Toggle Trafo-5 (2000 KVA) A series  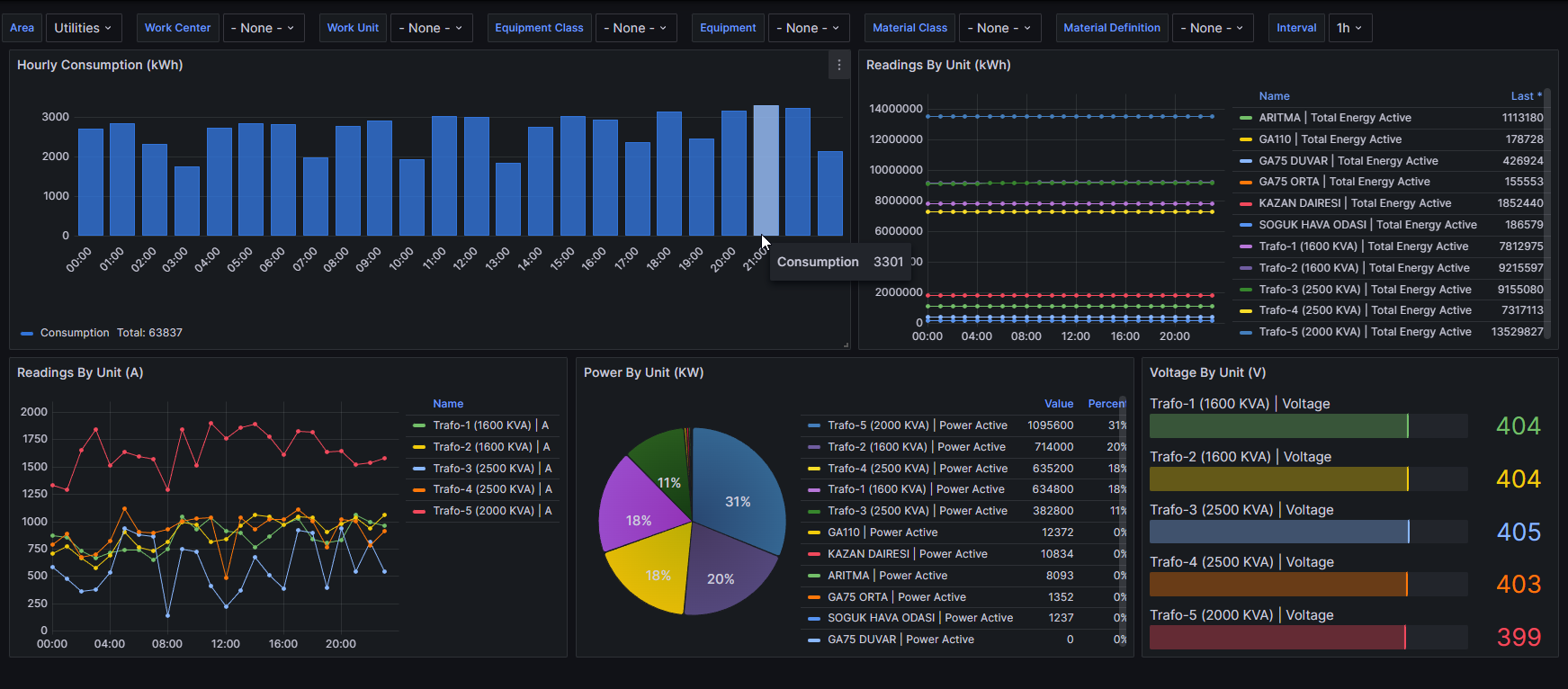tap(492, 511)
